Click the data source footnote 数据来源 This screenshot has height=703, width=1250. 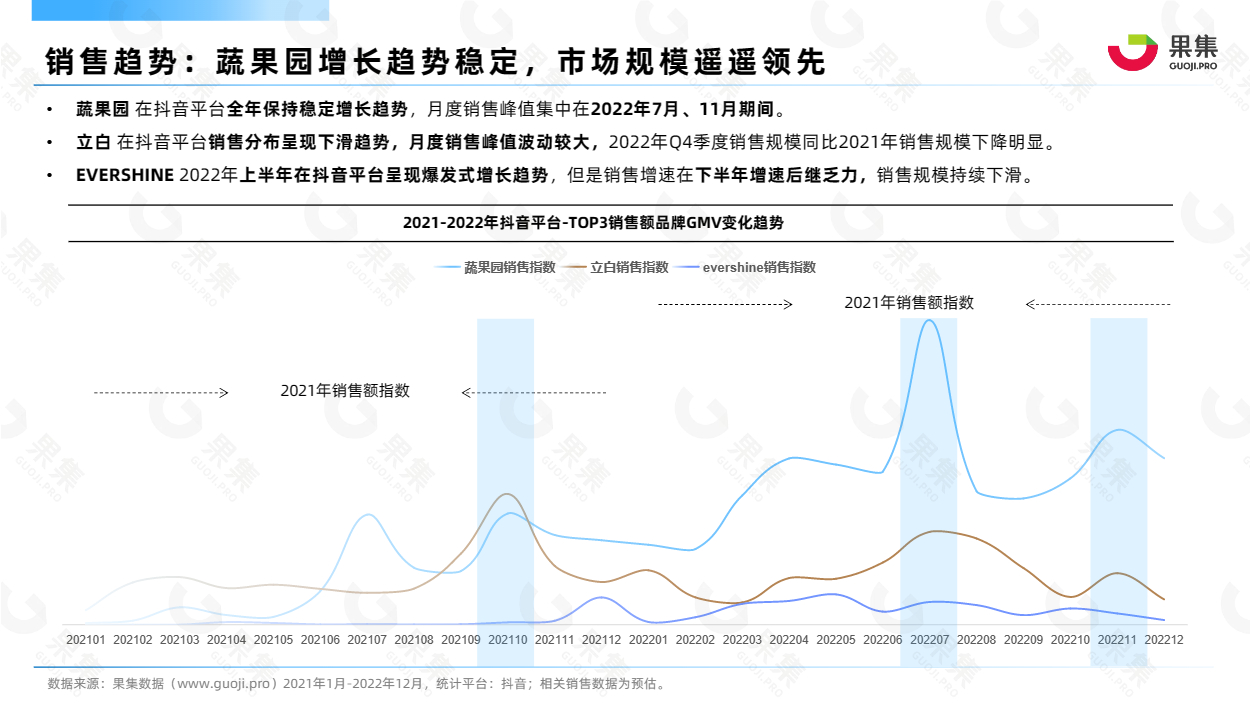point(357,684)
